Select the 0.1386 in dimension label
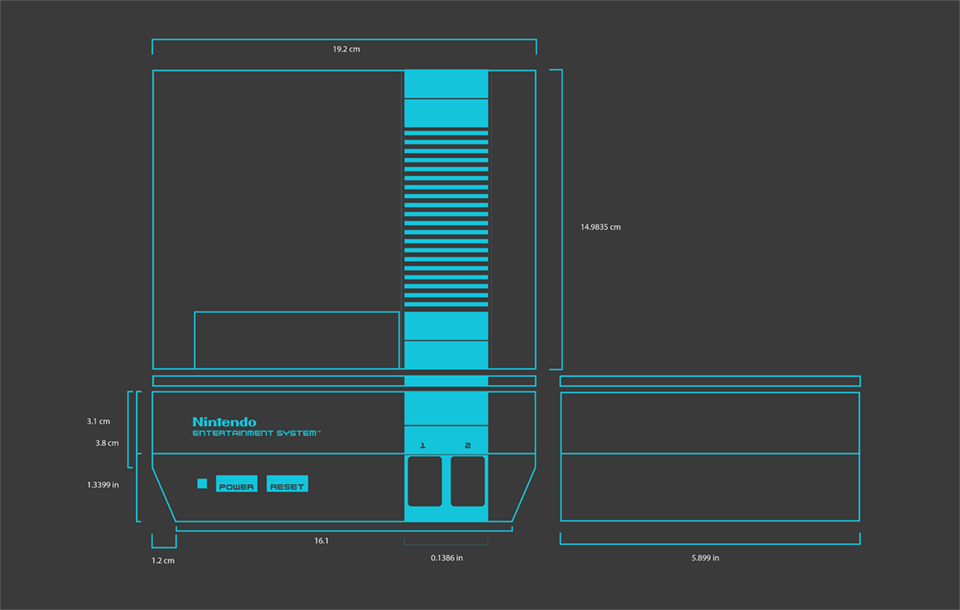This screenshot has width=960, height=610. pos(447,558)
